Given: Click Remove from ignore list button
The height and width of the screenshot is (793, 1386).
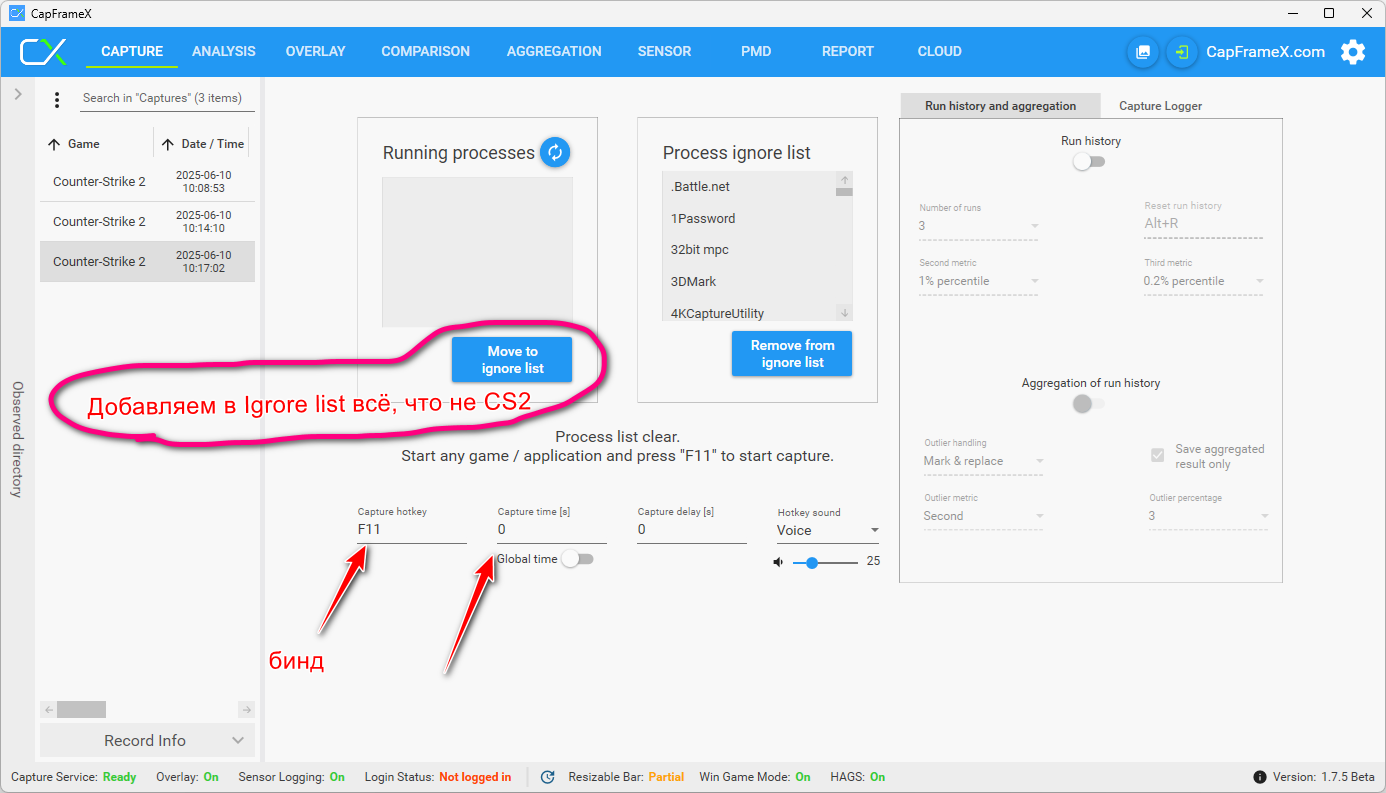Looking at the screenshot, I should (792, 354).
